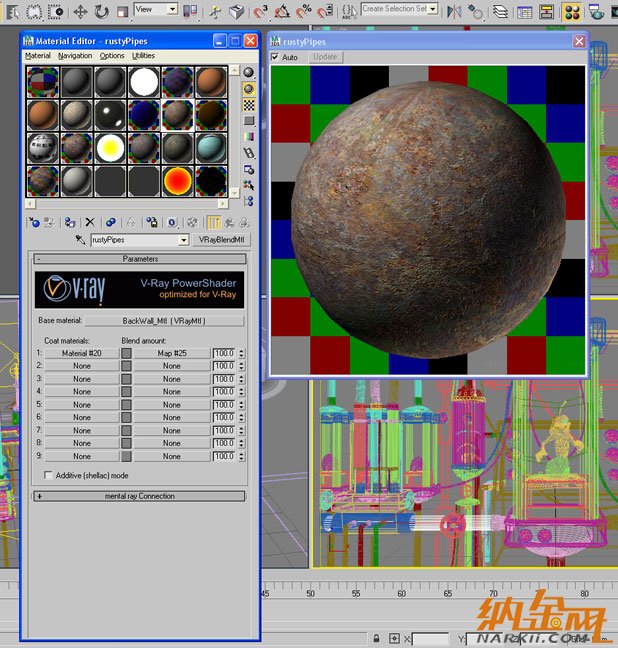Click coat 7 blend color swatch

click(126, 430)
